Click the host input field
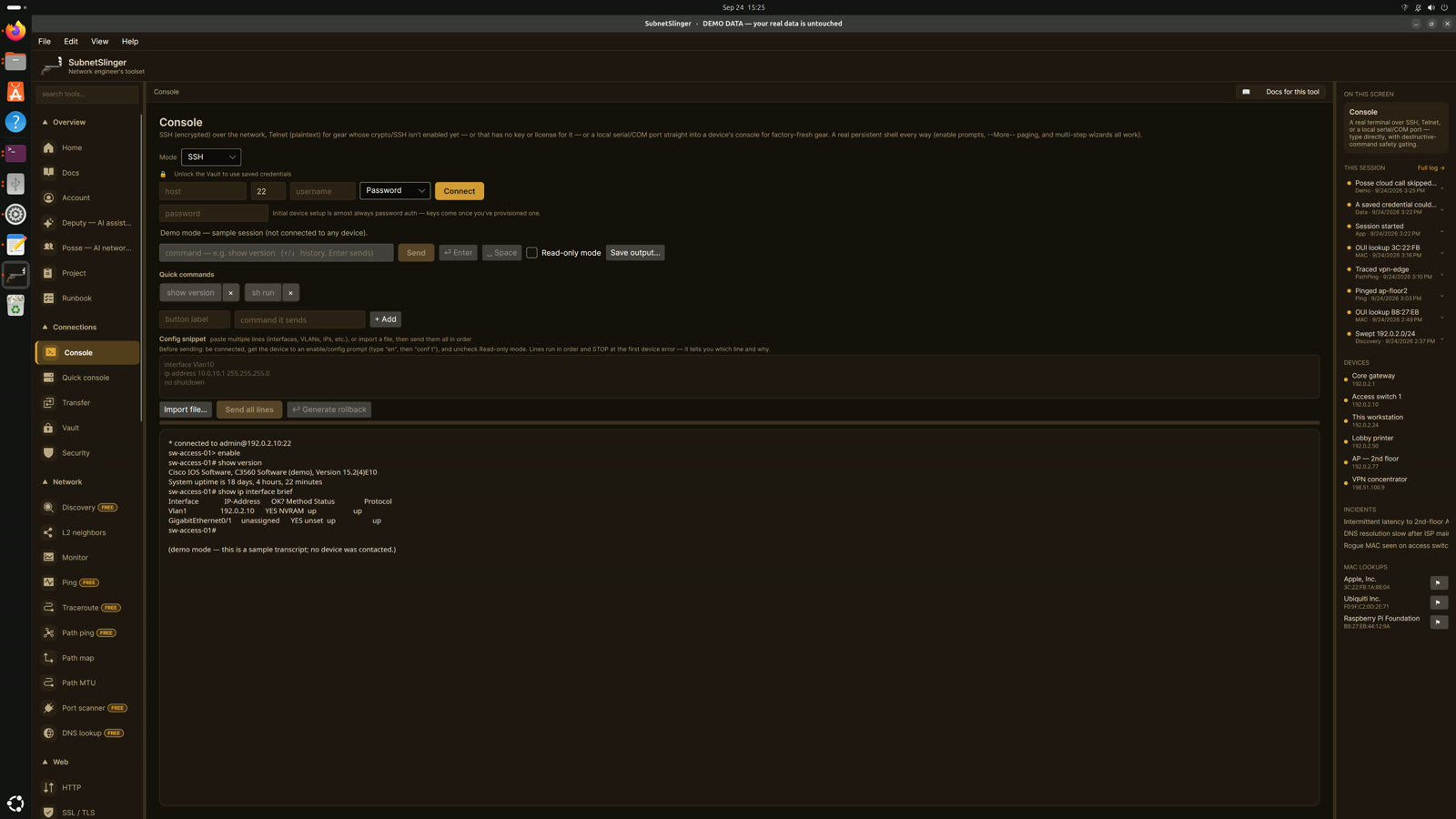 tap(203, 191)
